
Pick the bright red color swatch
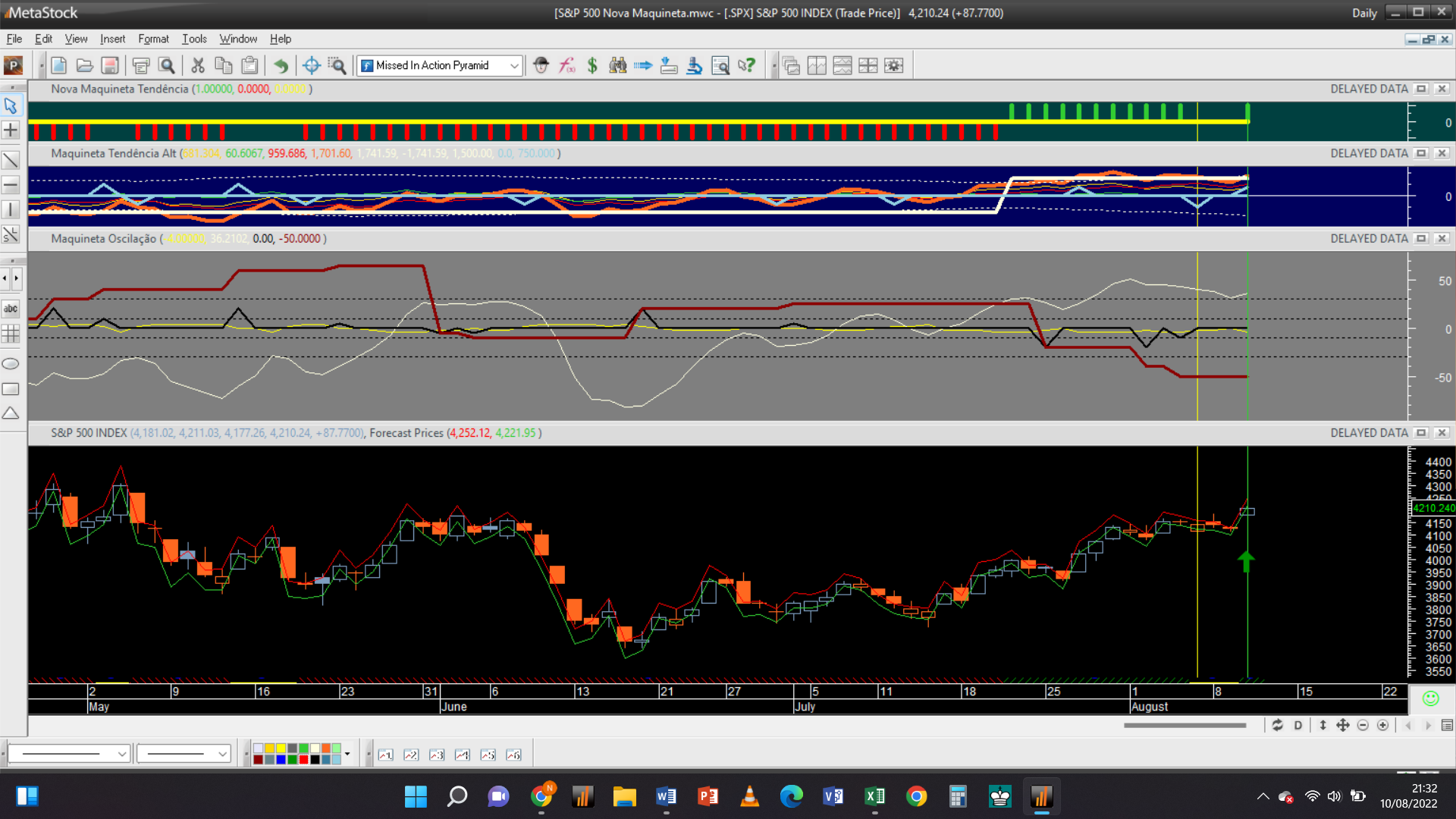coord(303,759)
